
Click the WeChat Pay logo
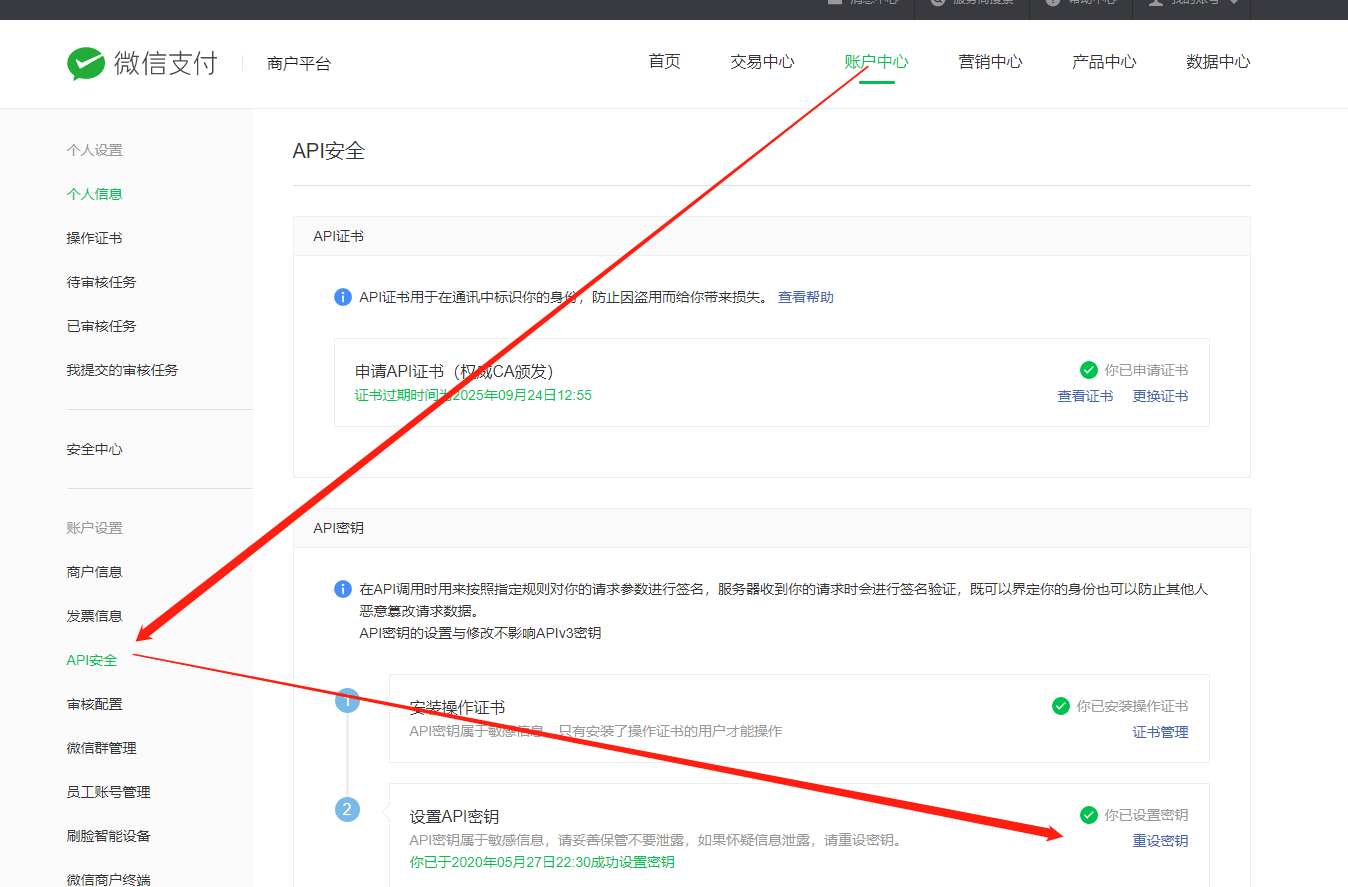click(x=141, y=63)
